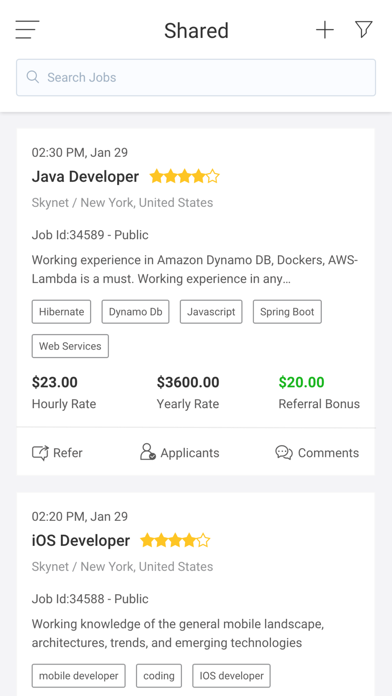392x696 pixels.
Task: Click Job Id:34589 - Public text
Action: pyautogui.click(x=90, y=235)
